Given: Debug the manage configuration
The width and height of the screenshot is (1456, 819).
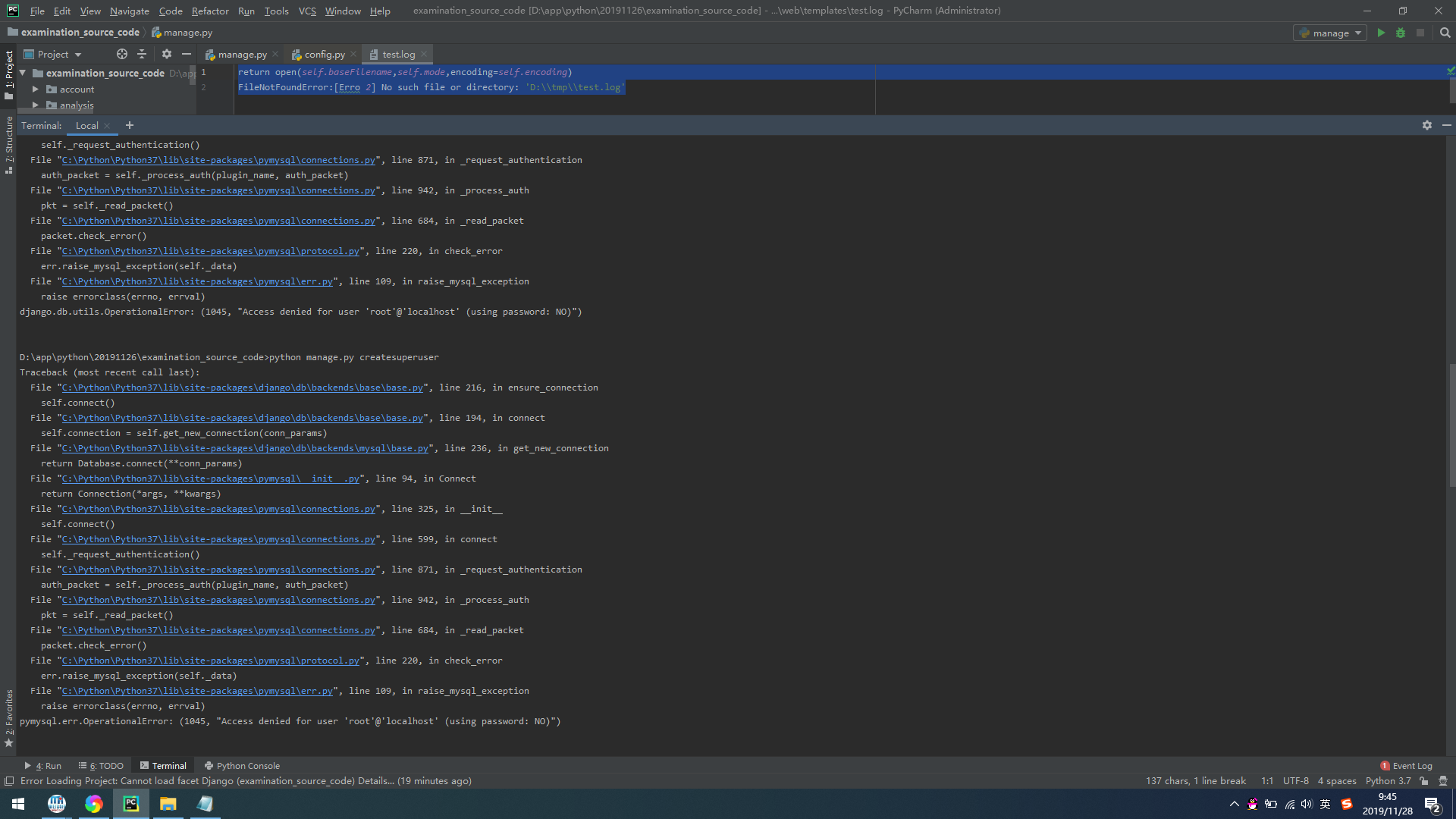Looking at the screenshot, I should point(1401,33).
